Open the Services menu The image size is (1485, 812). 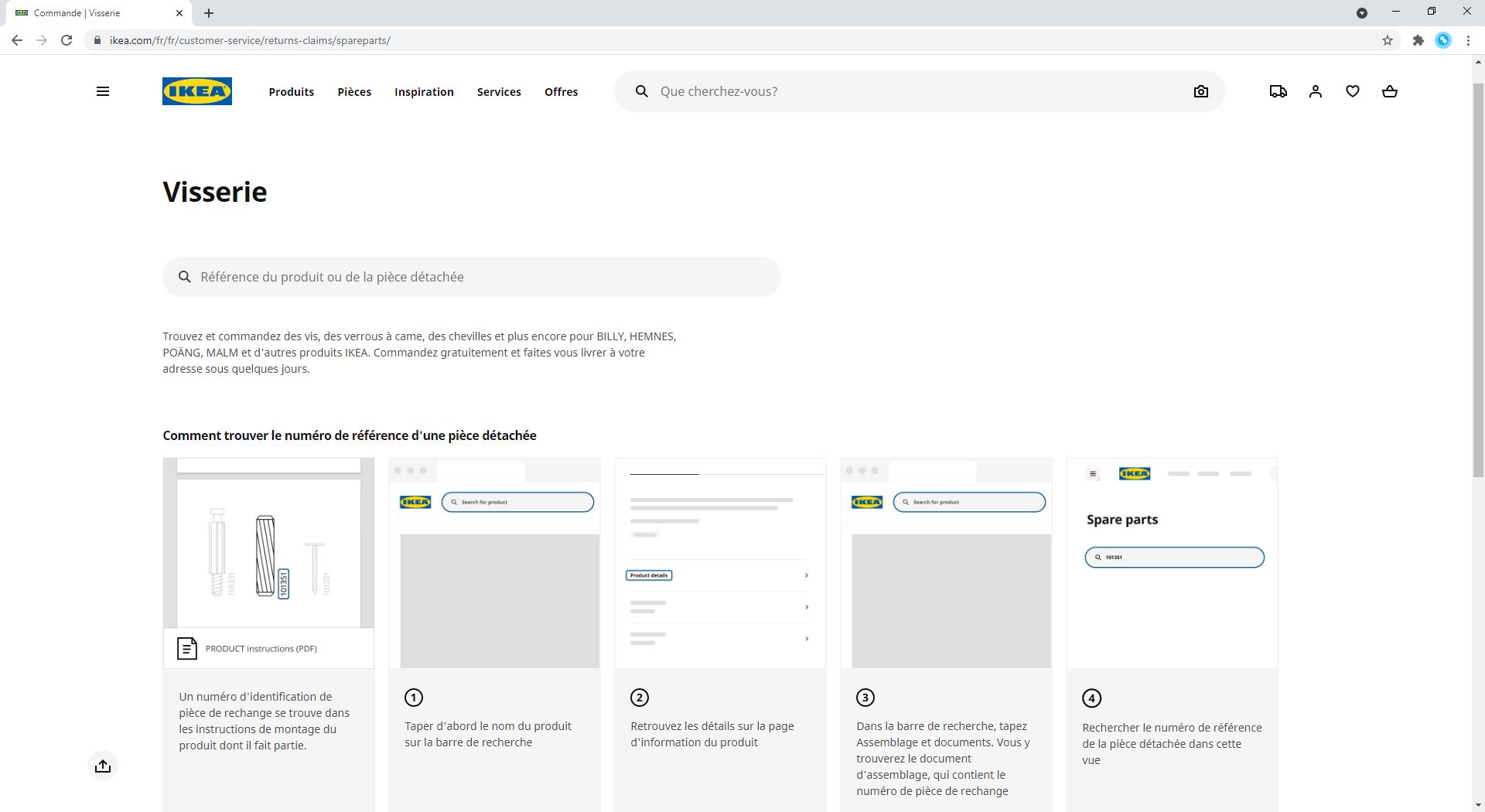pyautogui.click(x=499, y=91)
